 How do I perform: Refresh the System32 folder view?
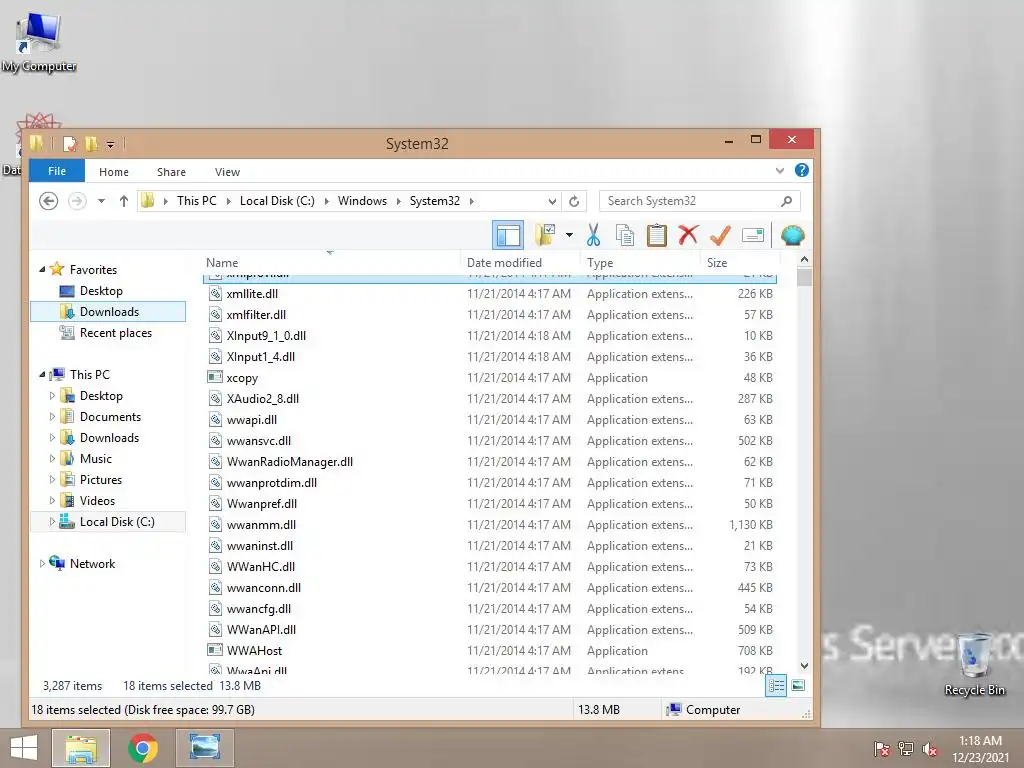573,201
